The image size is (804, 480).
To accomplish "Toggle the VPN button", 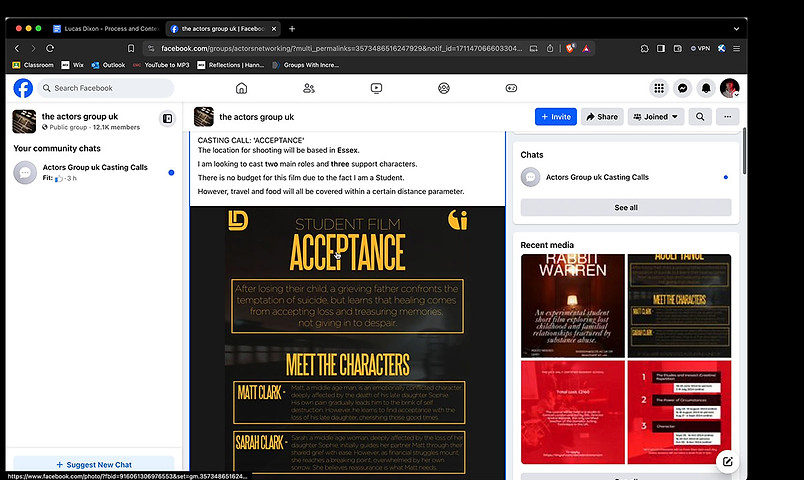I will click(x=700, y=48).
